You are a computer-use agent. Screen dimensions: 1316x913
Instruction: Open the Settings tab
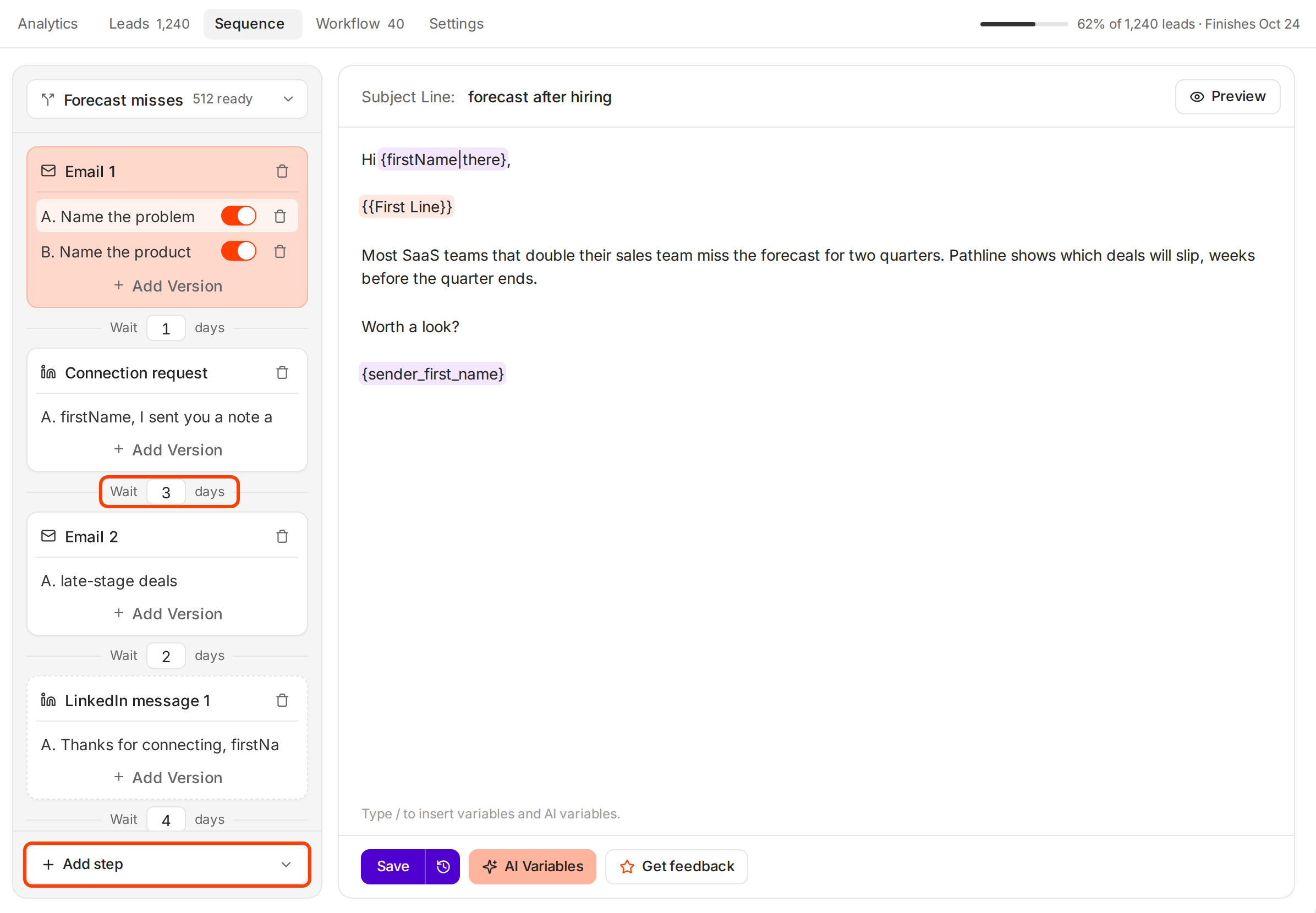tap(456, 24)
